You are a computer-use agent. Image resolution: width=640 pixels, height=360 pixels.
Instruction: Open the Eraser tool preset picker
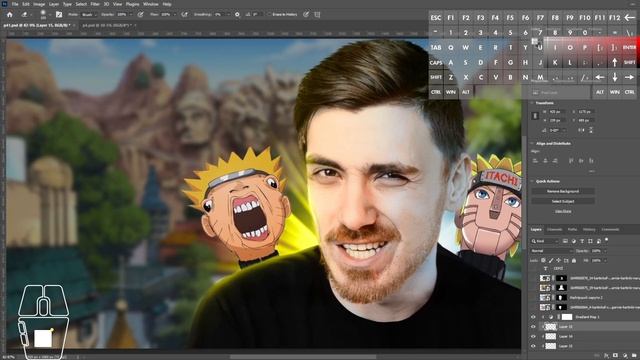click(26, 14)
